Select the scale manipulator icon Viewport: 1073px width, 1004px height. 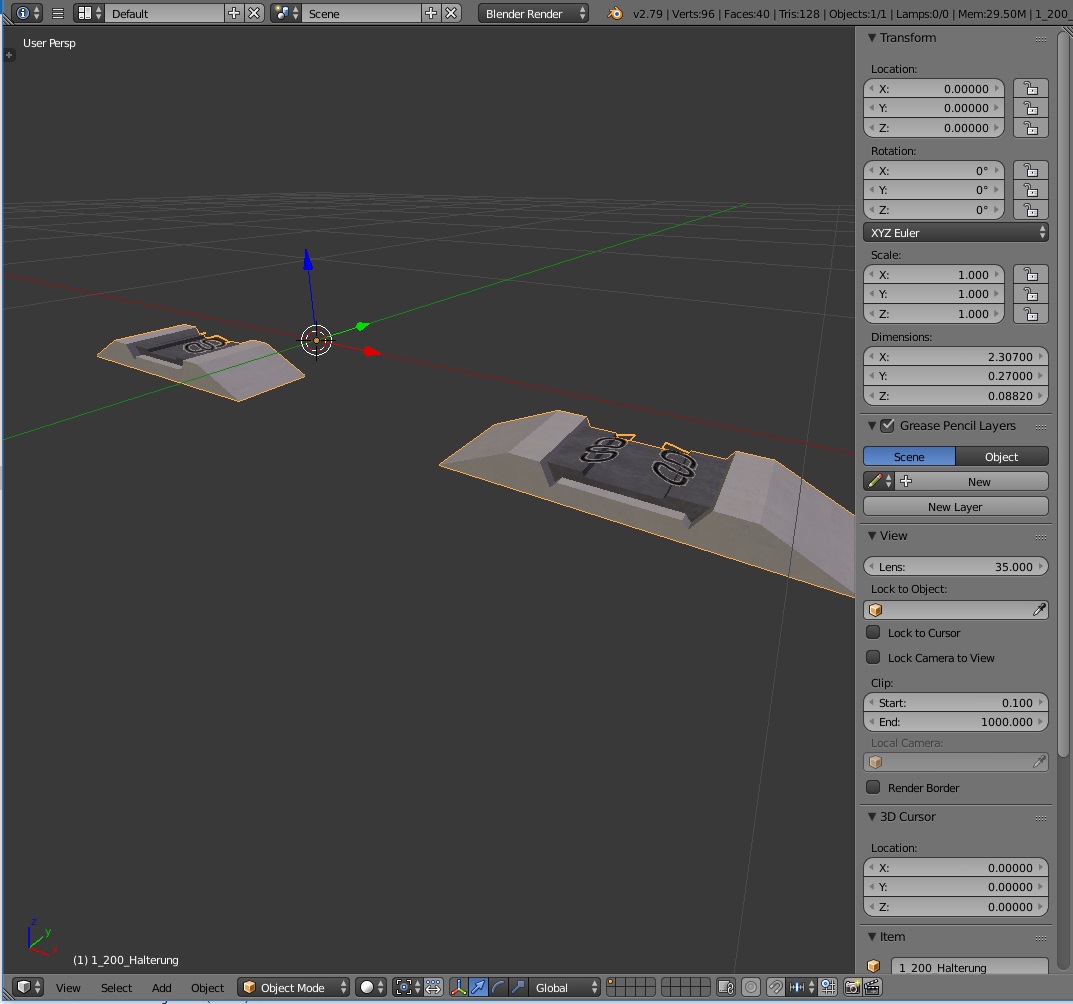(517, 987)
